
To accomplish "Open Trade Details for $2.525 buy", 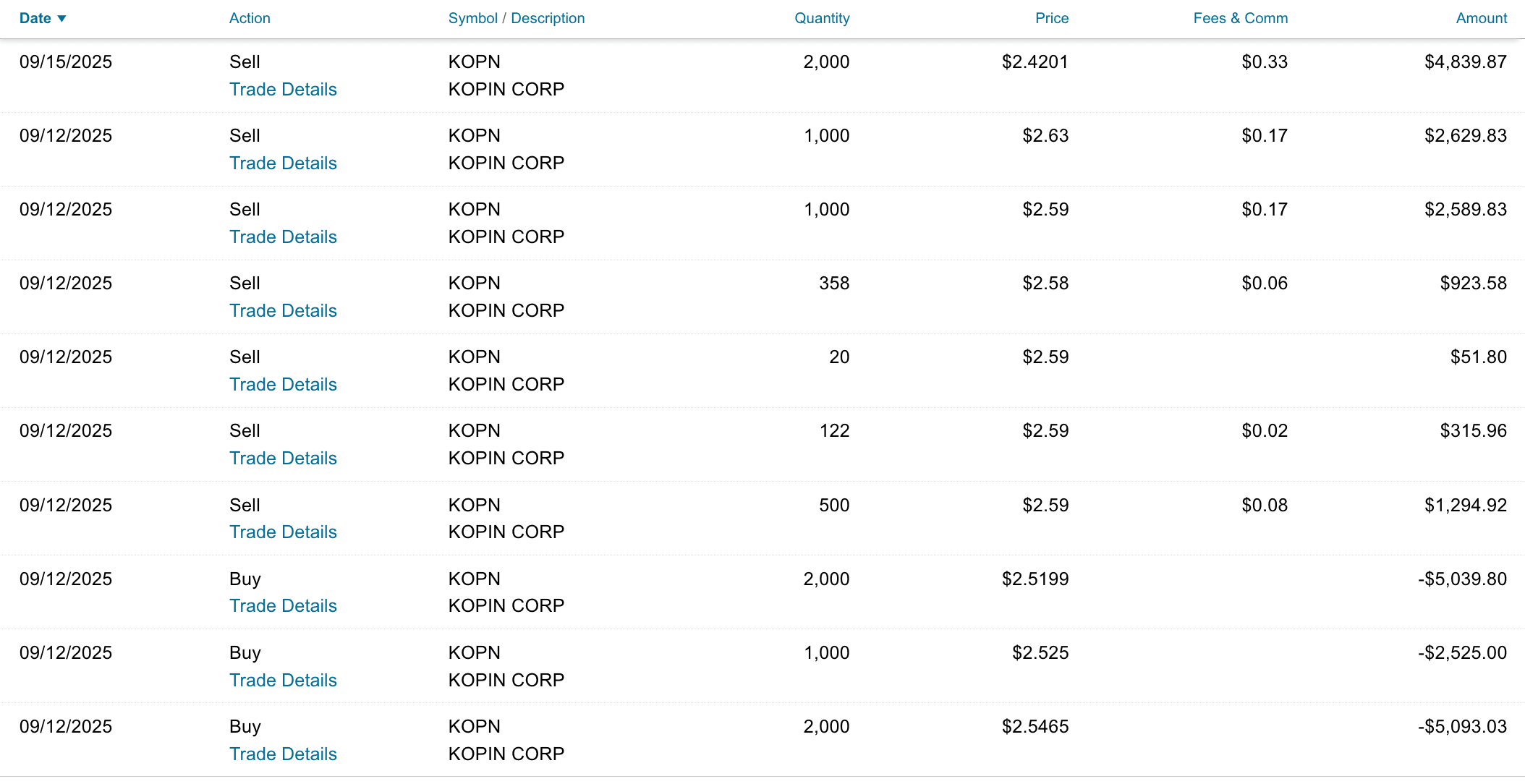I will (283, 681).
